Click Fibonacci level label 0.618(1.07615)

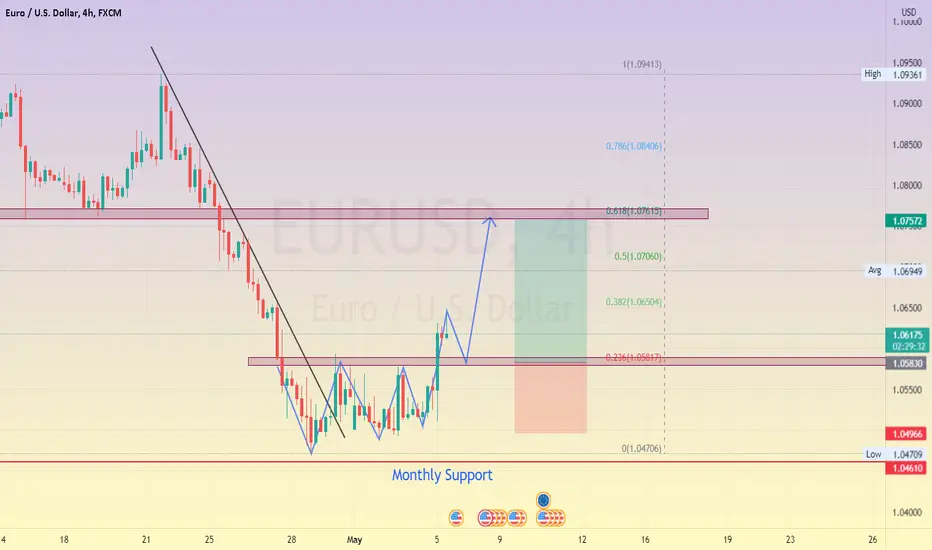pos(634,210)
